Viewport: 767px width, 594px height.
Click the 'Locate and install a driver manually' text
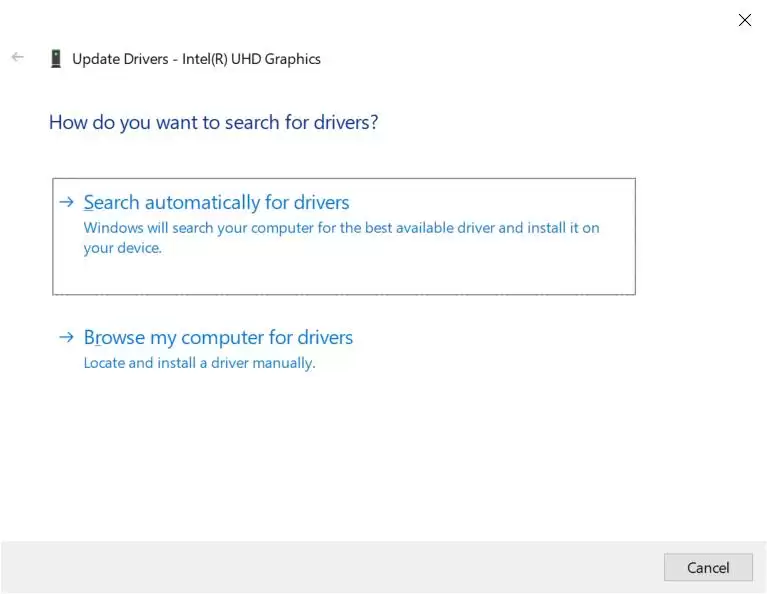199,363
